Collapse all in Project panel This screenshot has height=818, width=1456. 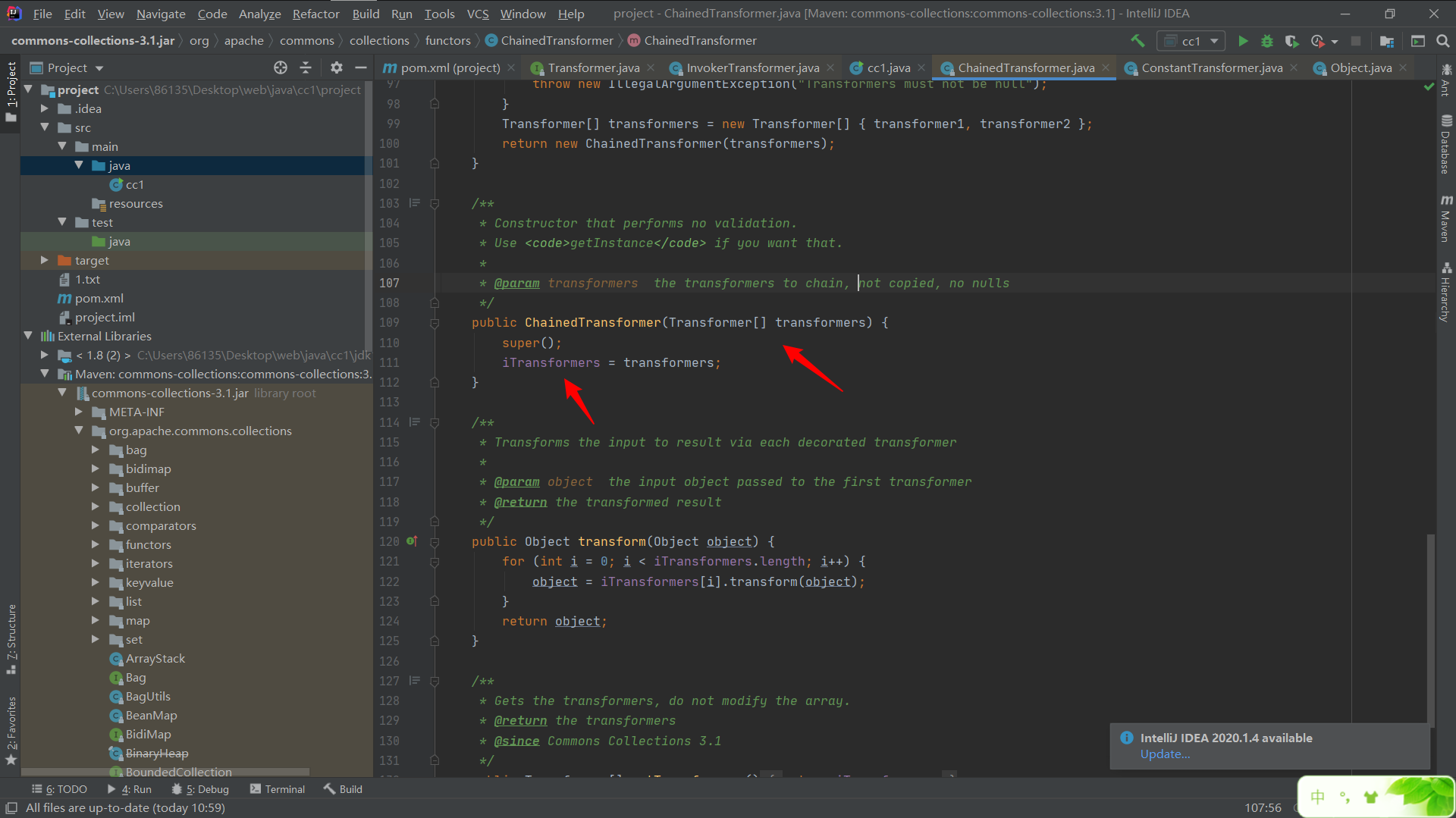(x=306, y=67)
